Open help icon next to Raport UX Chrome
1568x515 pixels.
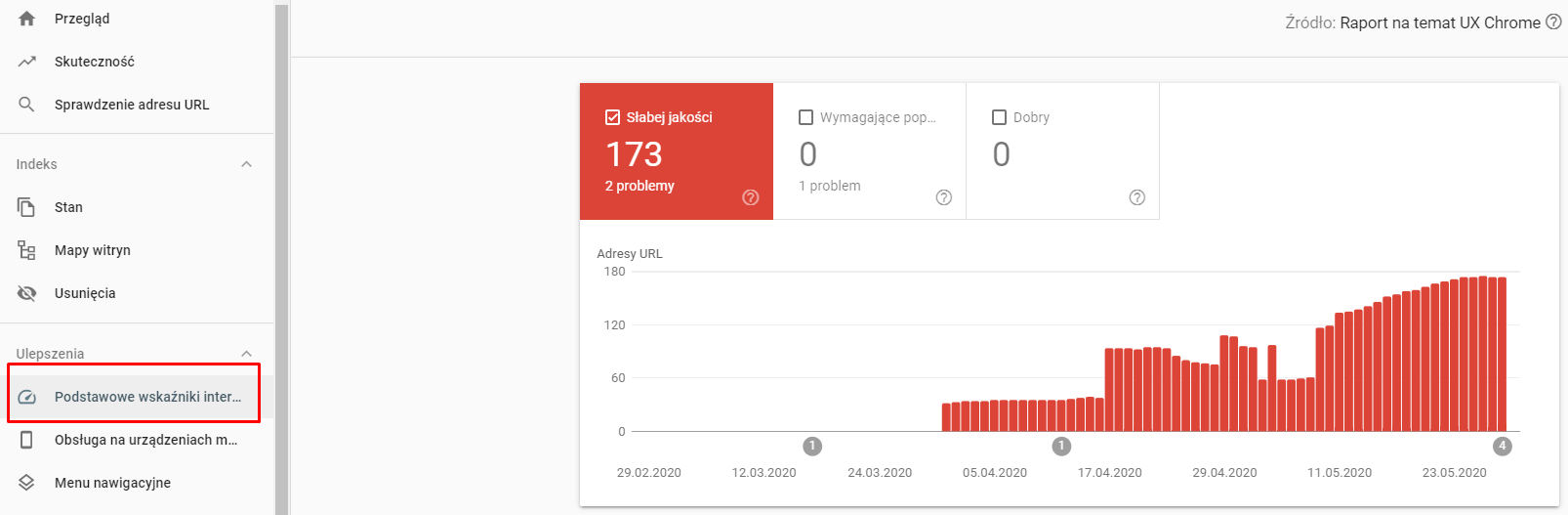(x=1553, y=21)
